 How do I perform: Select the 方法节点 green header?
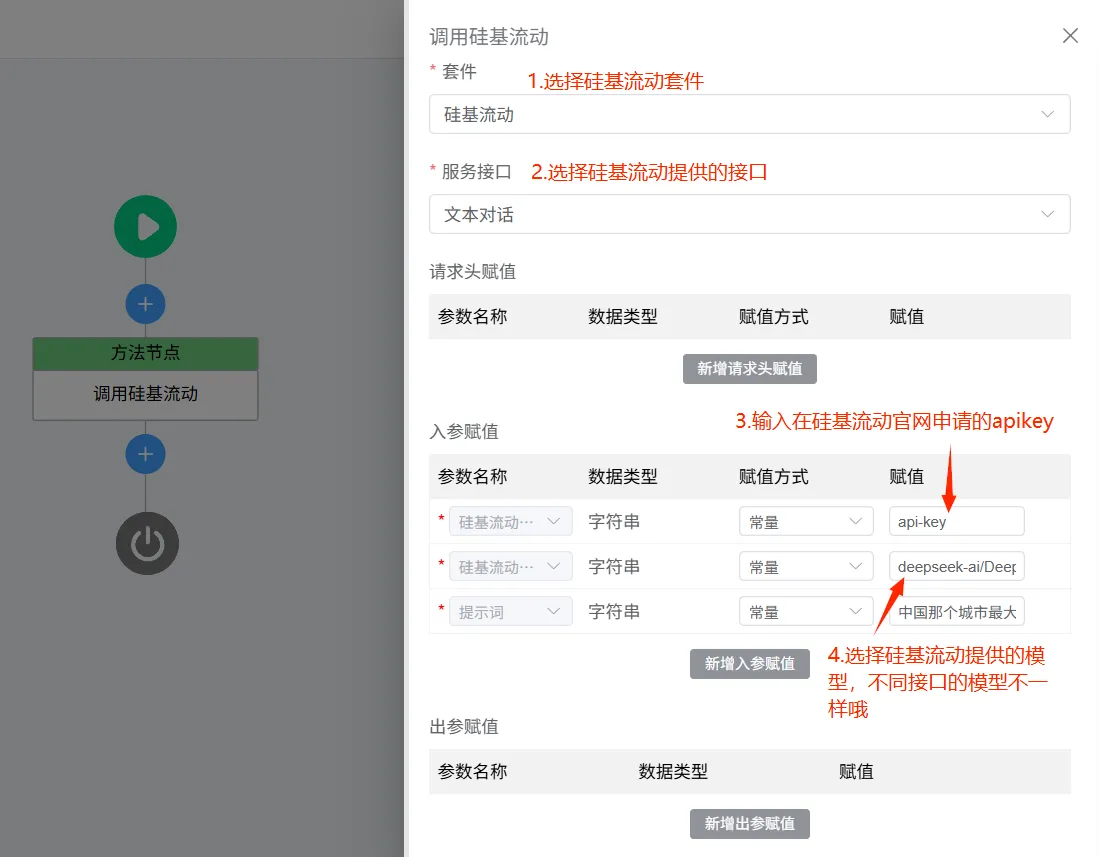(145, 352)
